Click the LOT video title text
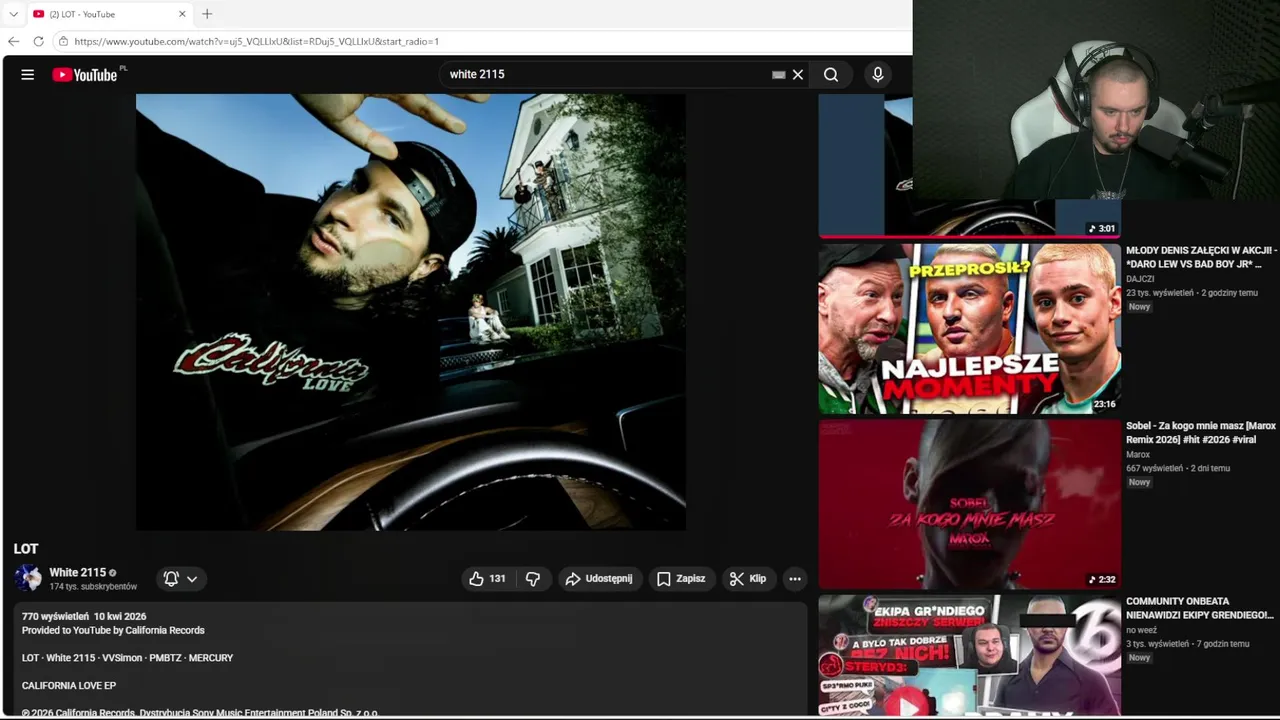 tap(26, 548)
